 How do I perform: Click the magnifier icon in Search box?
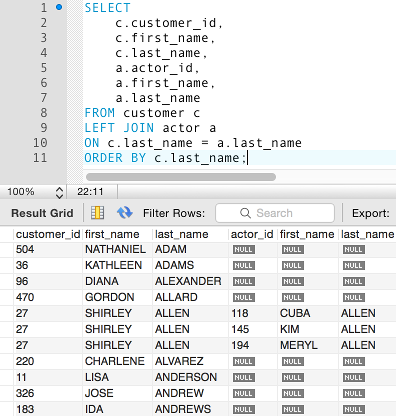point(245,213)
